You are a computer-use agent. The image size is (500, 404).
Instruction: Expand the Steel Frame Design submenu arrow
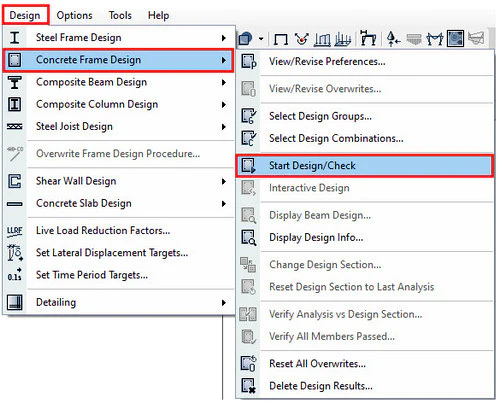point(224,38)
